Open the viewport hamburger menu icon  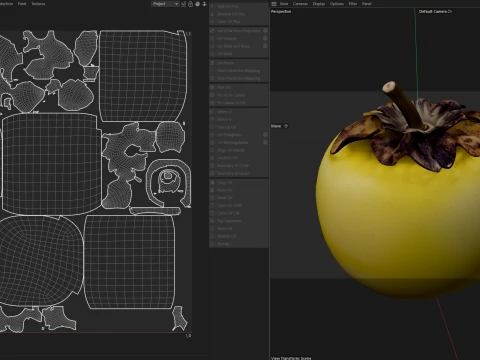(274, 4)
